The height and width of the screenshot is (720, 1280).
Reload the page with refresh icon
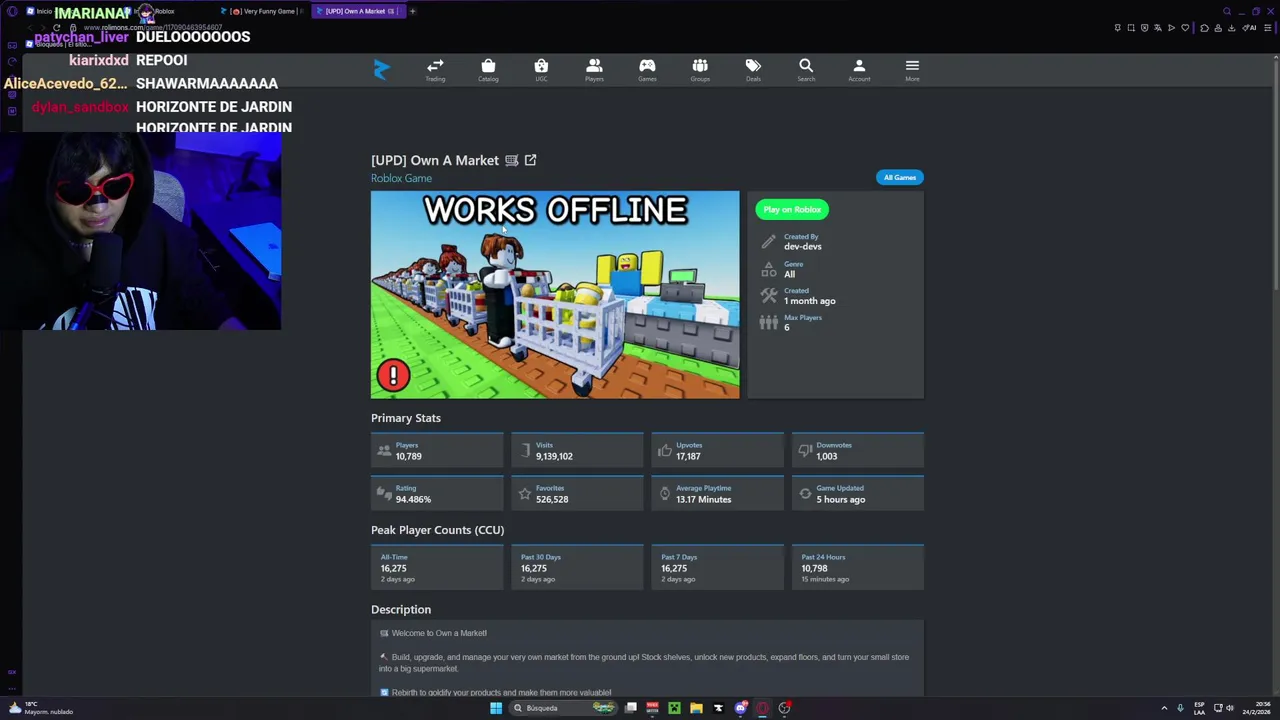pos(57,27)
